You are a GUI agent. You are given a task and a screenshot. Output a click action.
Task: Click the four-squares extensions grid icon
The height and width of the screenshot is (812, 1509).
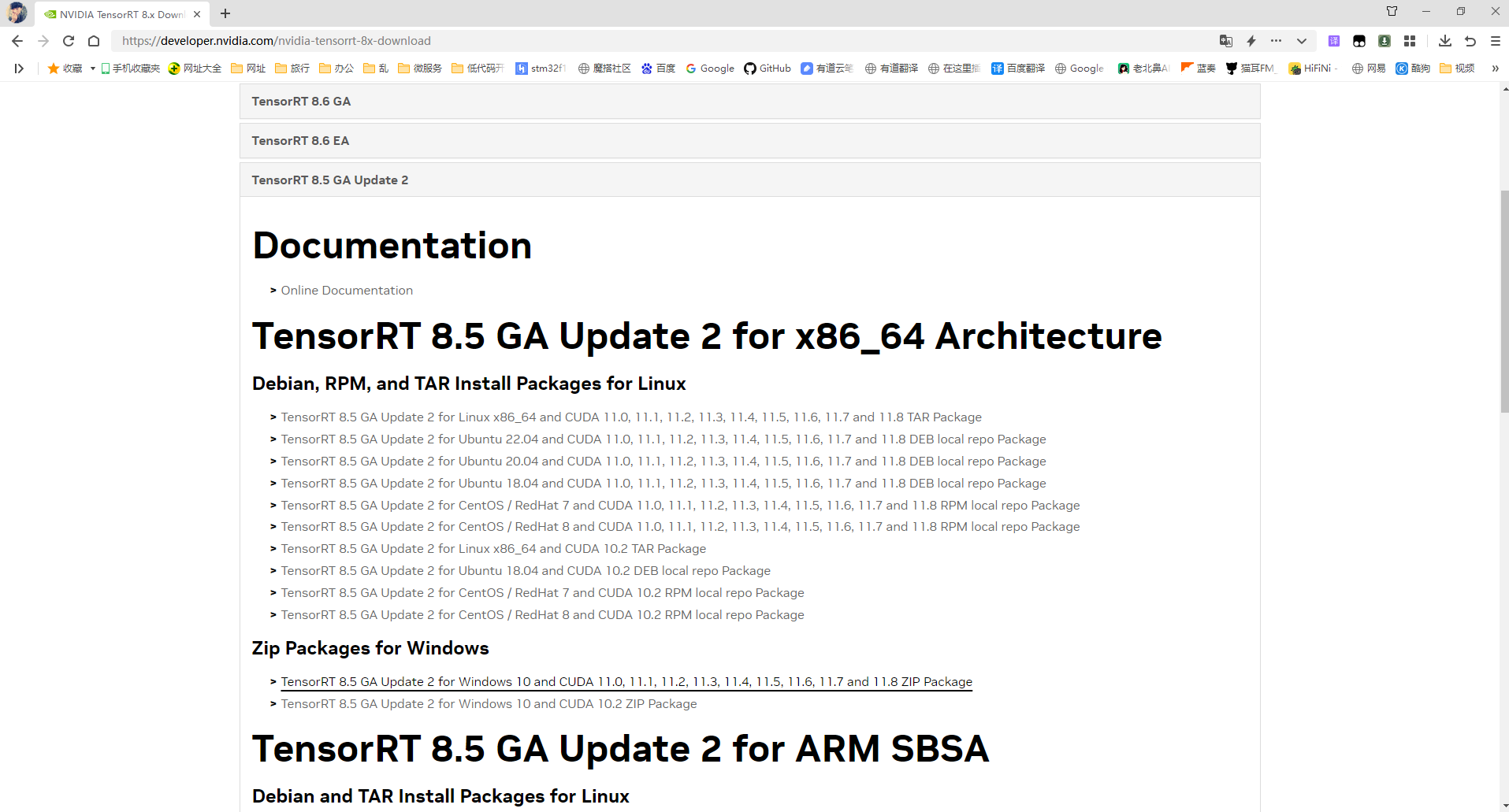[x=1410, y=41]
